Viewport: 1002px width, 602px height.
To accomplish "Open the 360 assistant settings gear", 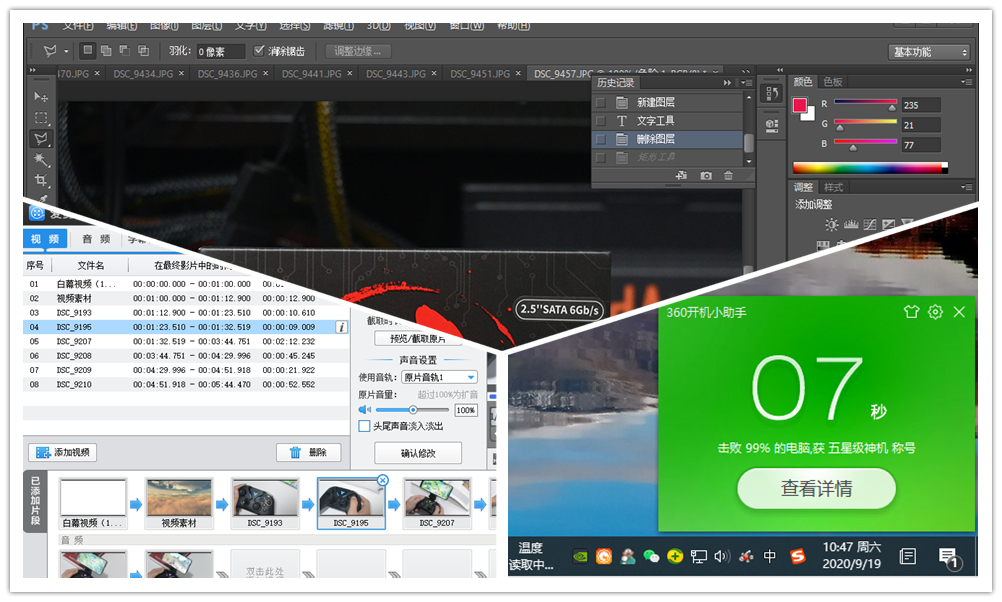I will pyautogui.click(x=935, y=312).
